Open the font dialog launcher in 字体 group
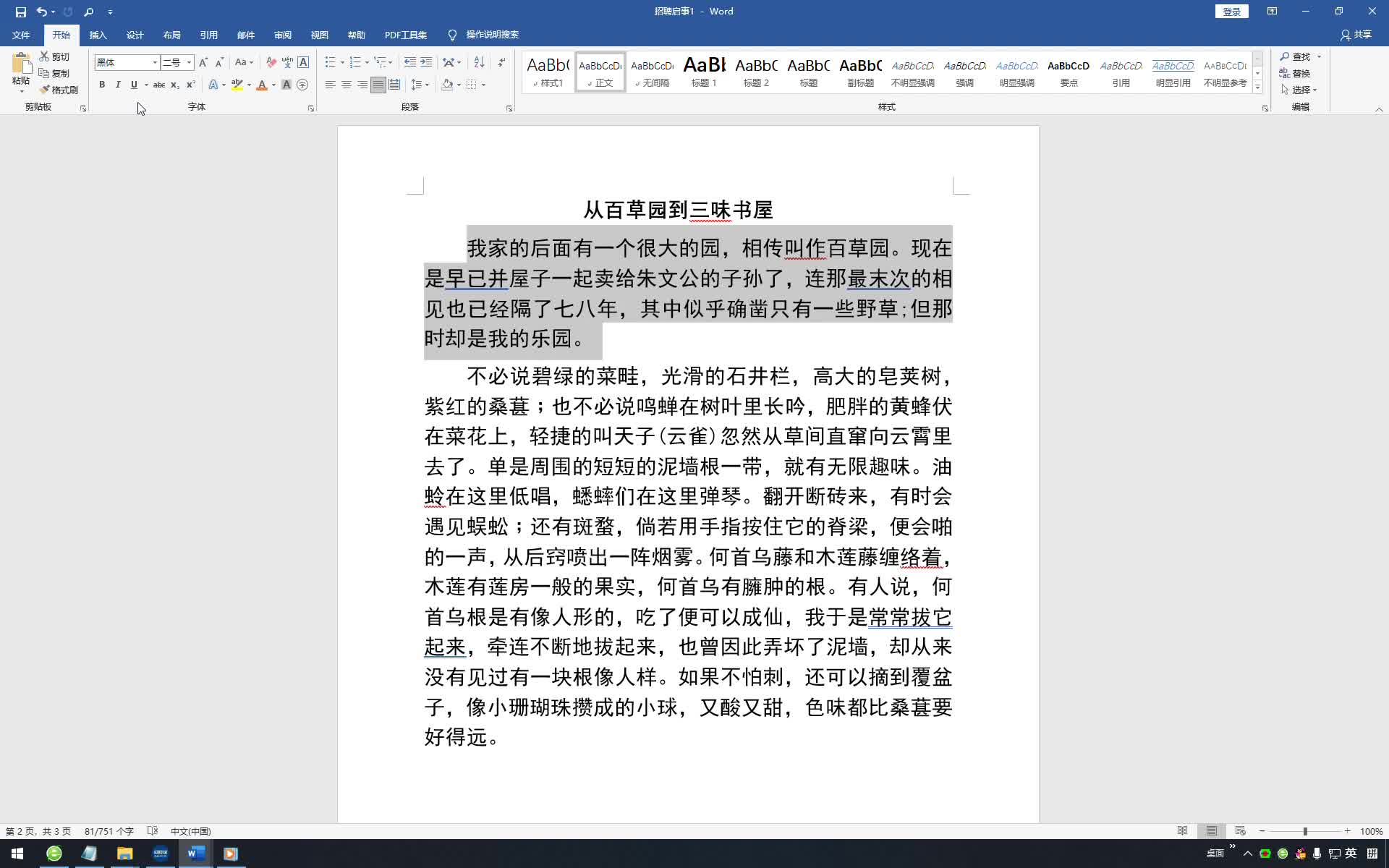1389x868 pixels. (311, 109)
